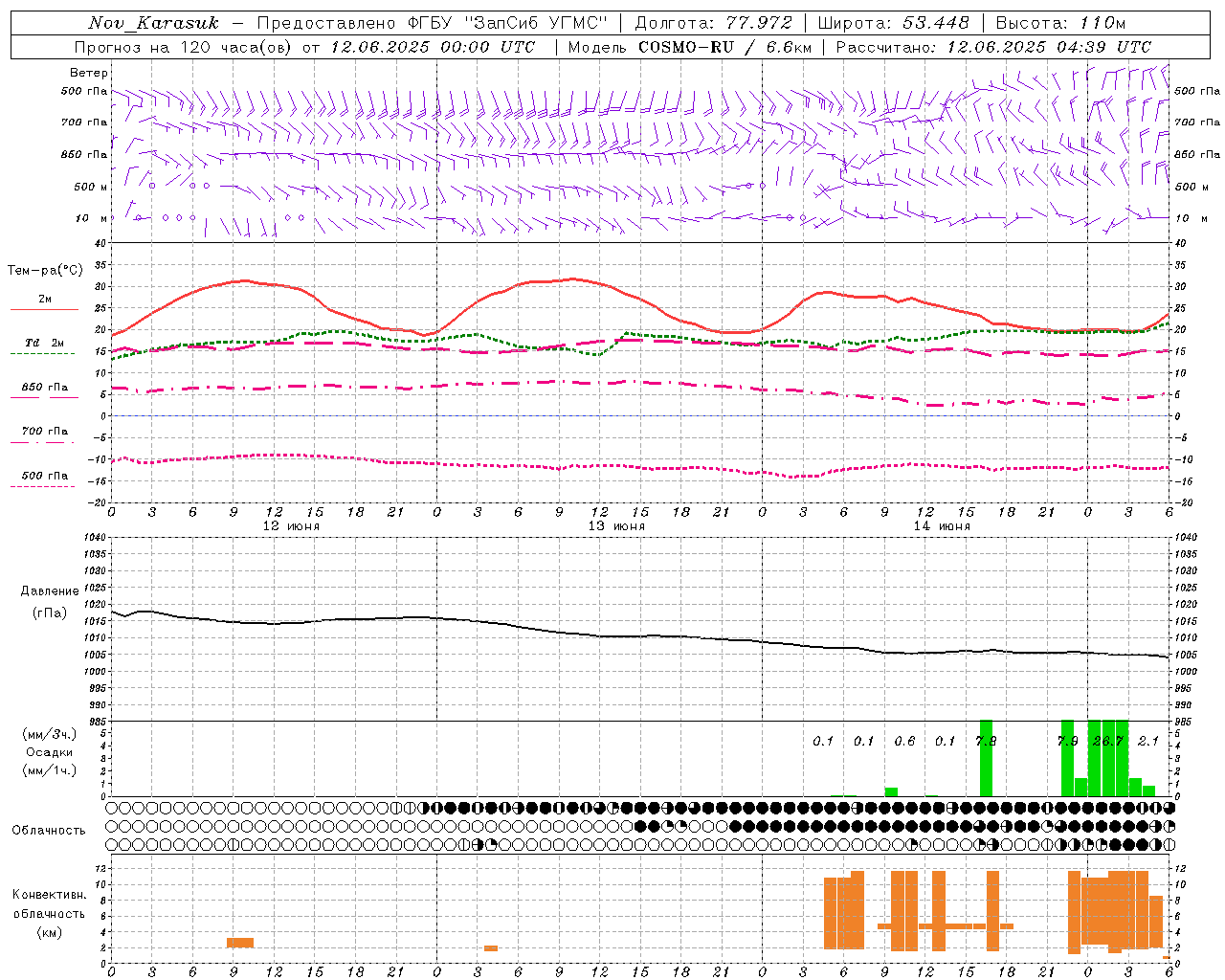Click the (мм/3ч.) unit label

tap(50, 734)
